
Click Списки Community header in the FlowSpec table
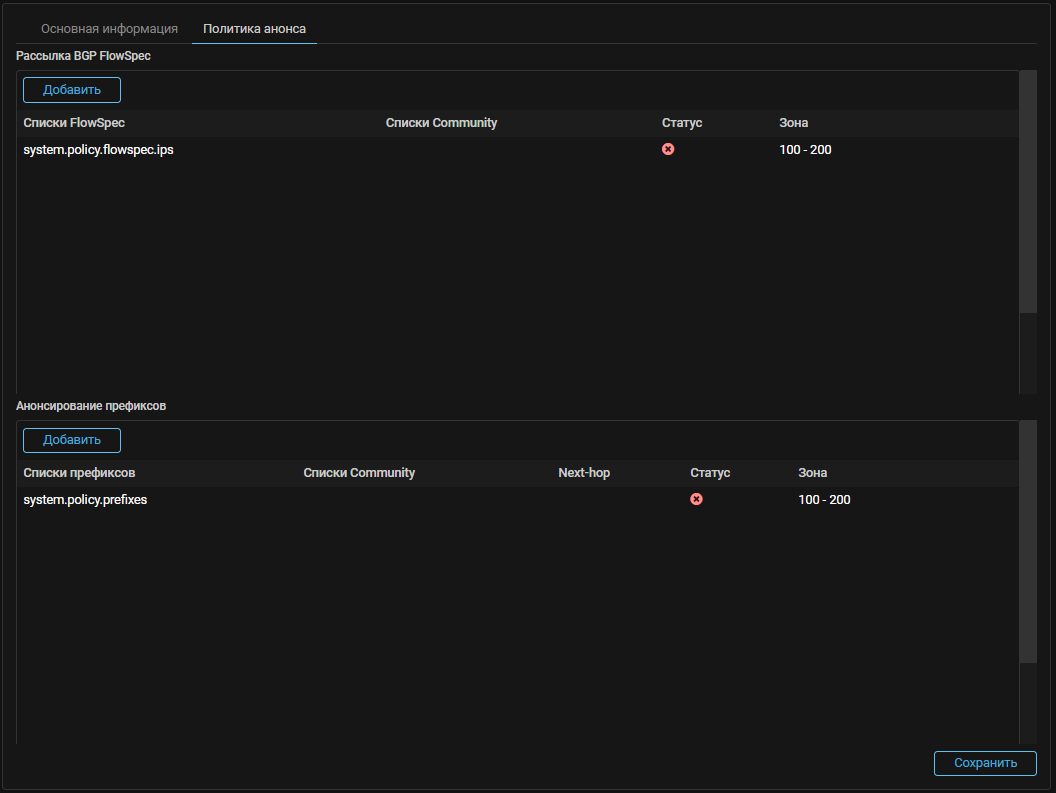(441, 123)
